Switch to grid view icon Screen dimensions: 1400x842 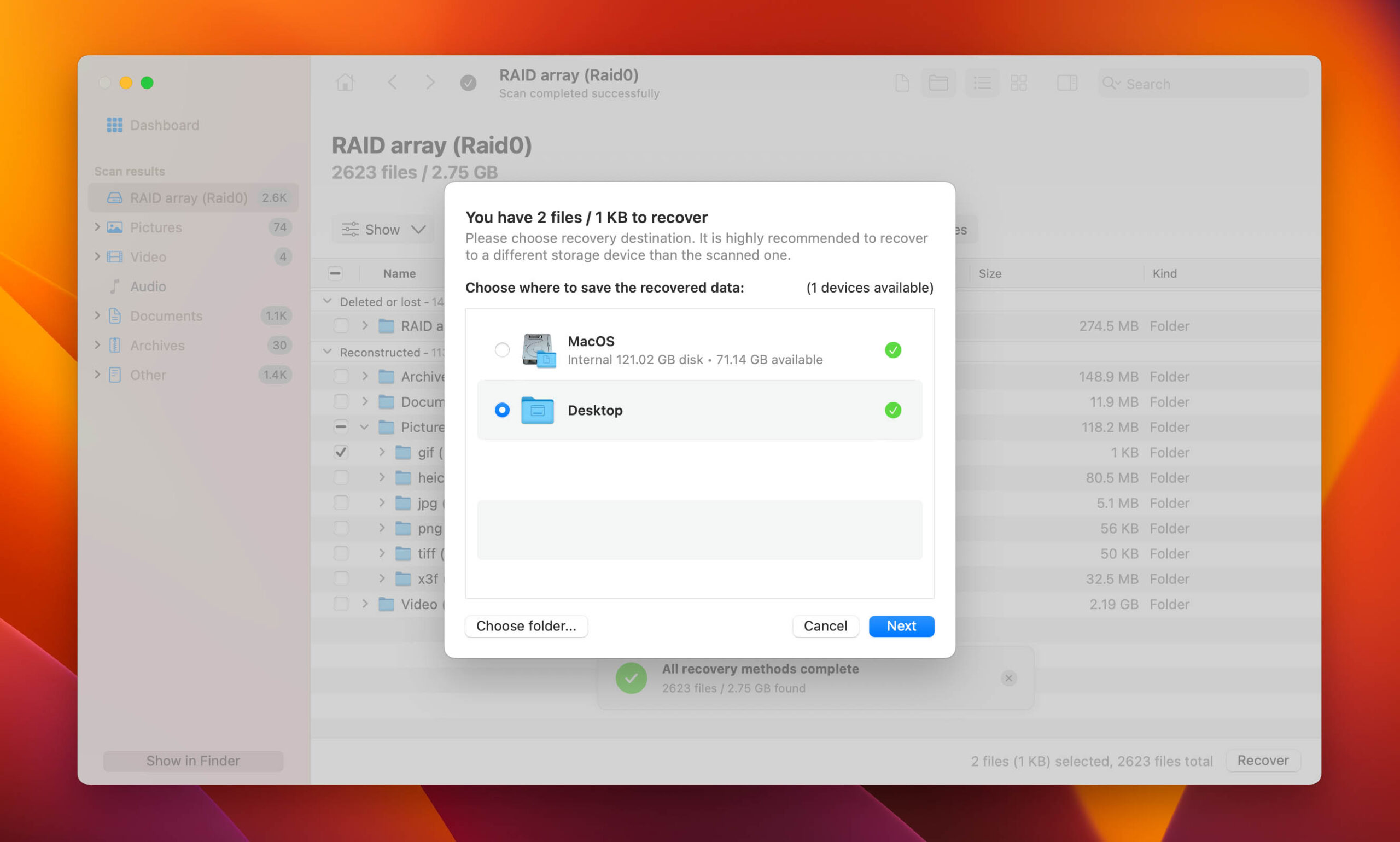point(1019,83)
